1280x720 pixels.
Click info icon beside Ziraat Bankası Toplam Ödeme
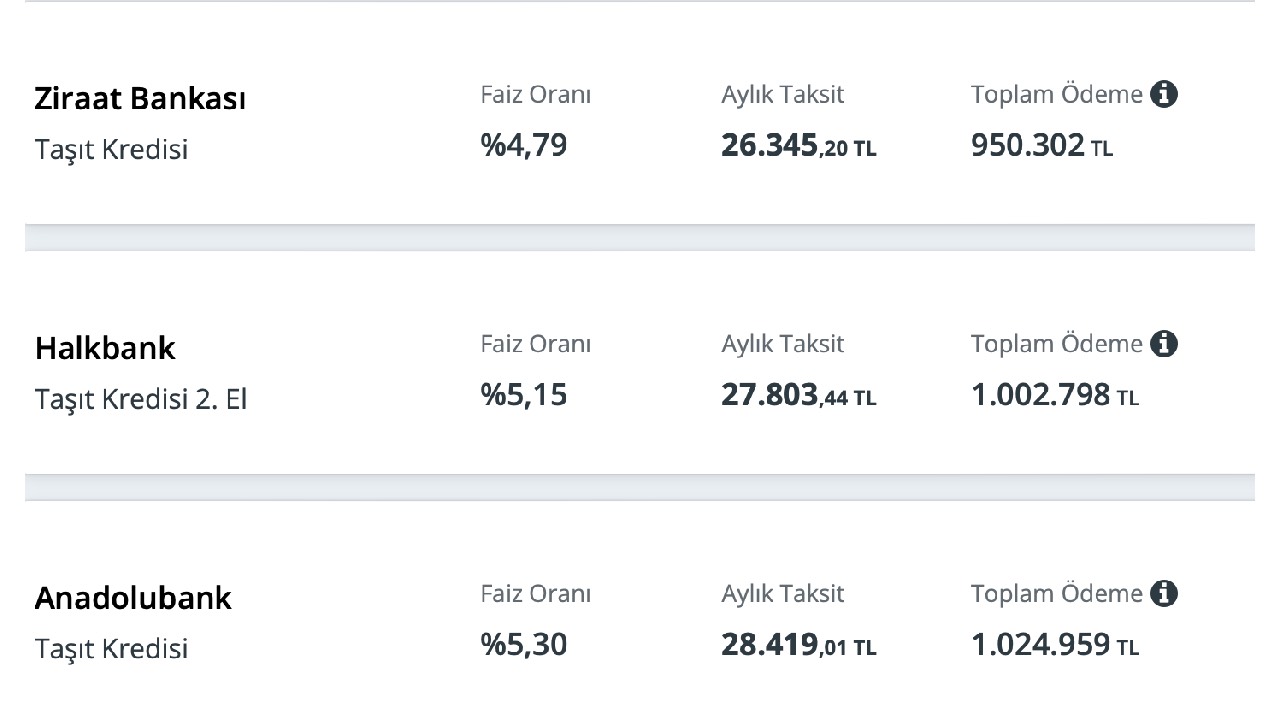click(x=1164, y=95)
